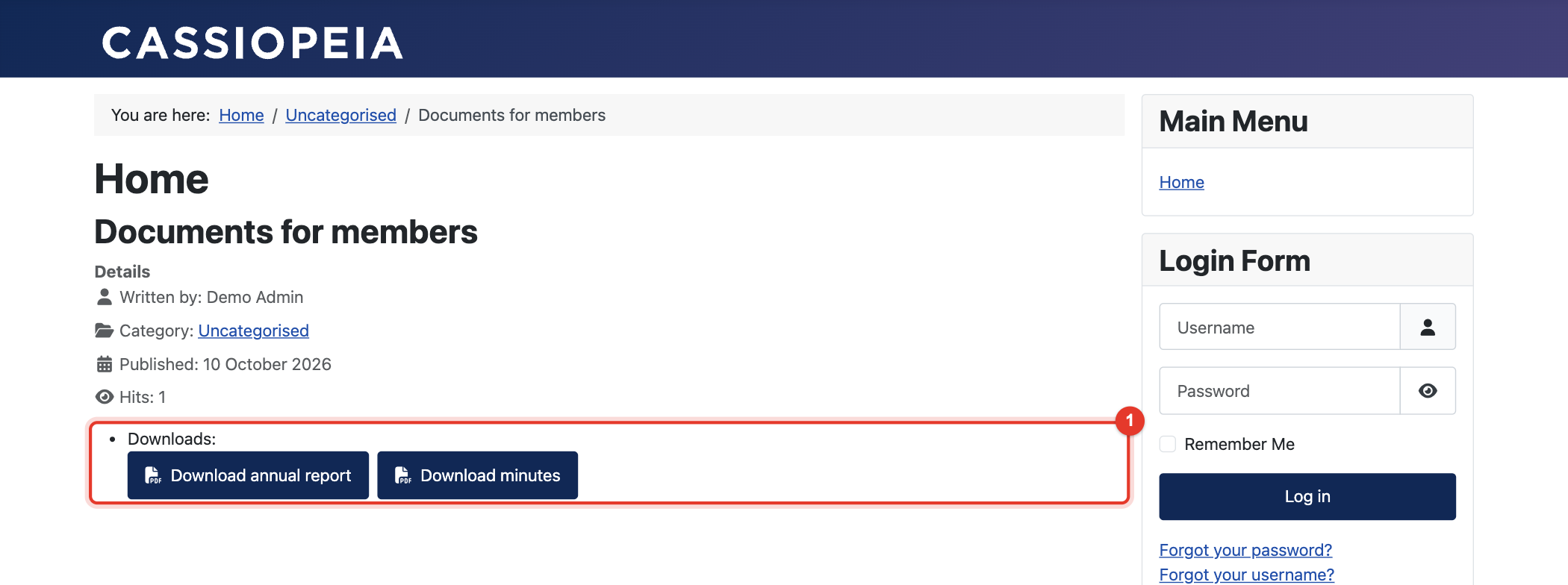Enable the Remember Me checkbox
Viewport: 1568px width, 585px height.
click(1168, 444)
